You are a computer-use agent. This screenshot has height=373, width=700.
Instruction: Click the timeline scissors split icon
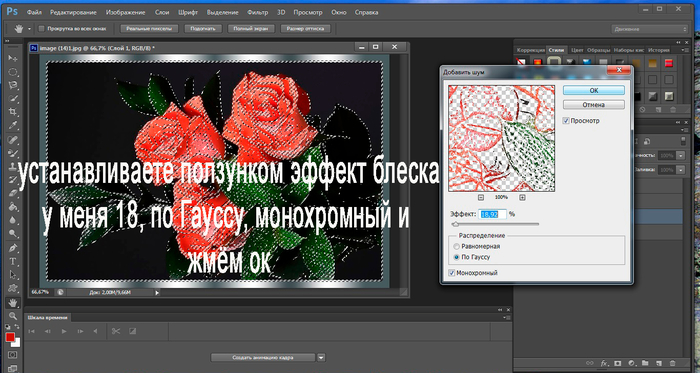click(116, 331)
